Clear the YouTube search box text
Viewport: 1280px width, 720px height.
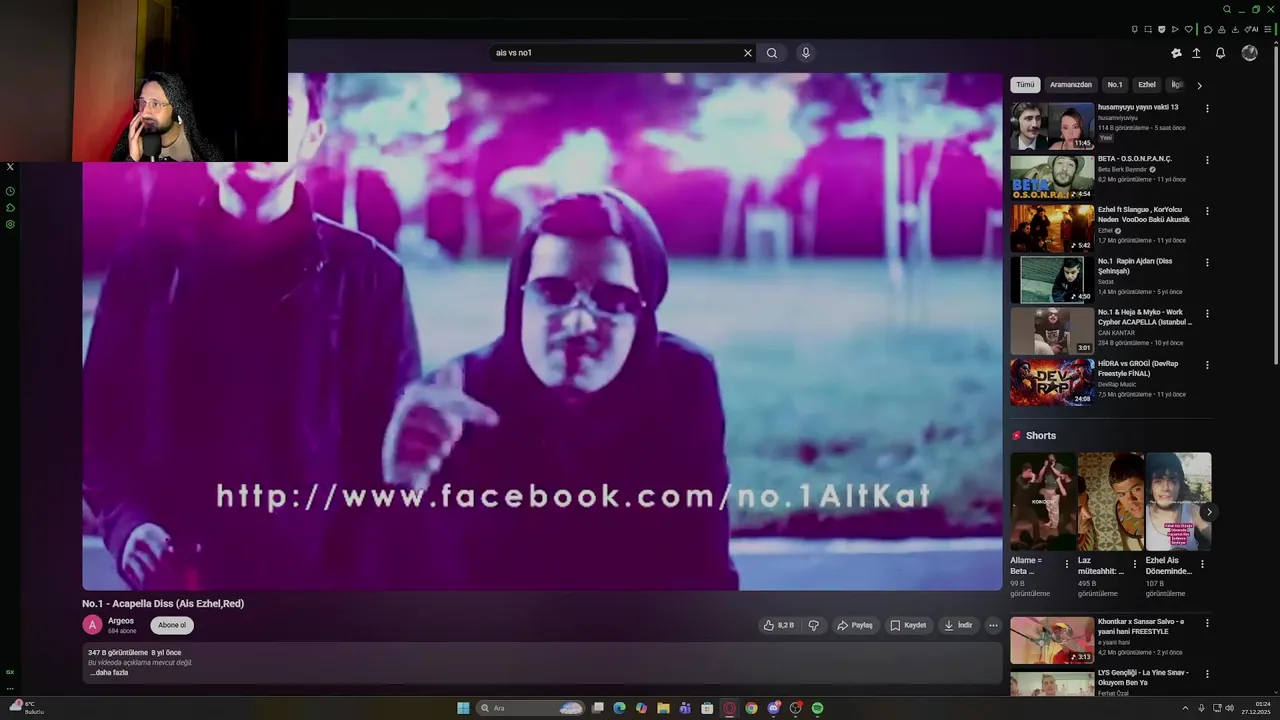point(747,53)
